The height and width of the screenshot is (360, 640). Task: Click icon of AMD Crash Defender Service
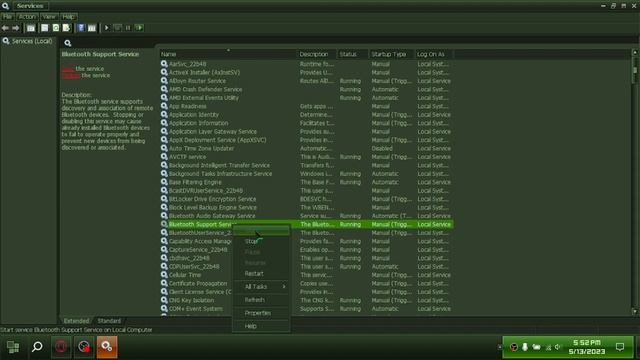coord(164,89)
